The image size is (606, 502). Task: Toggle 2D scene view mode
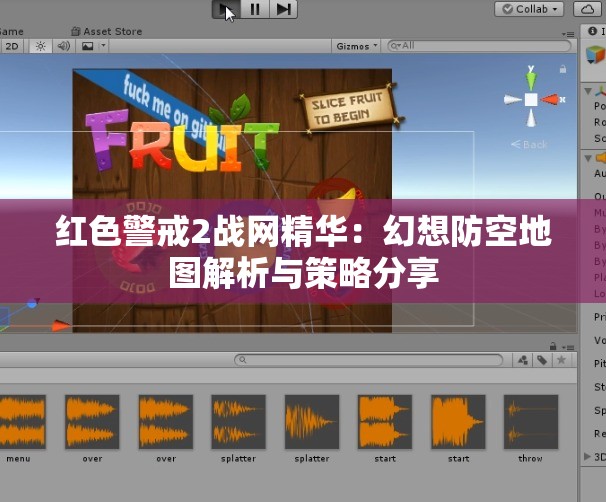[x=12, y=46]
